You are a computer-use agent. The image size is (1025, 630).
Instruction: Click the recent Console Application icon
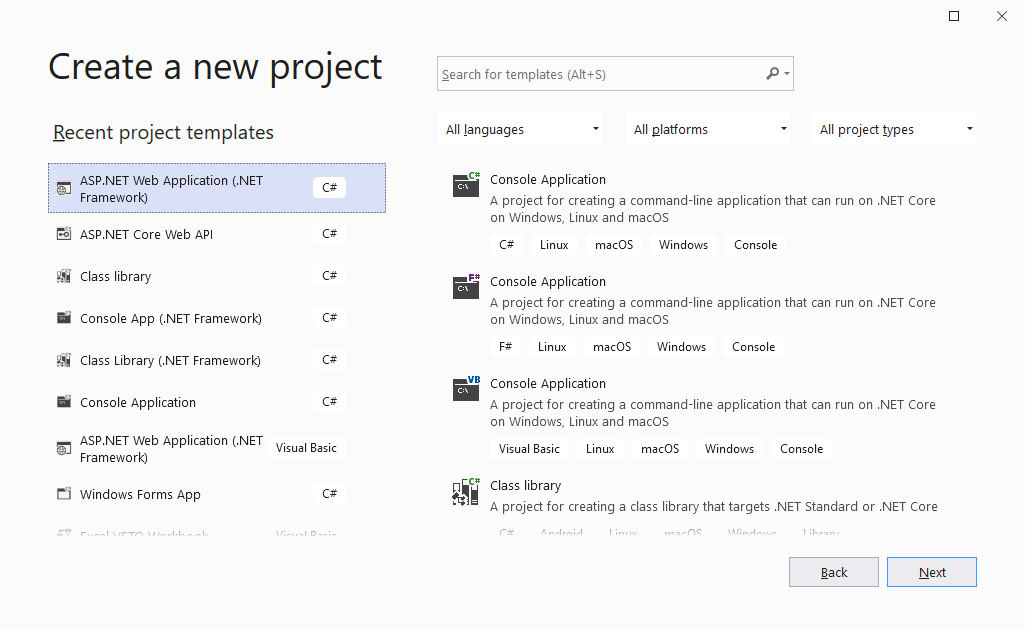63,402
